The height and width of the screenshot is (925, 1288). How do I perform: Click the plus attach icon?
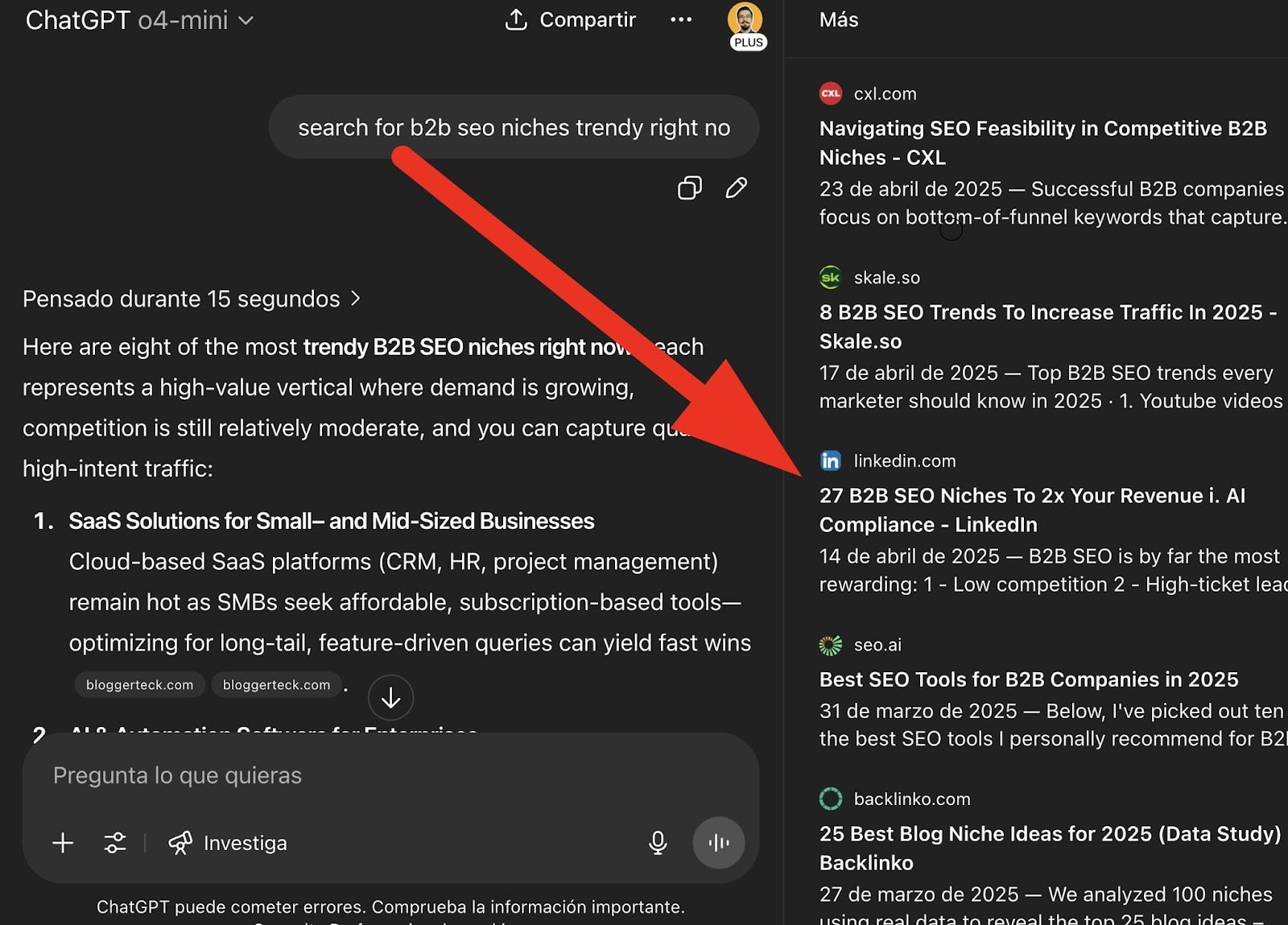pyautogui.click(x=63, y=843)
